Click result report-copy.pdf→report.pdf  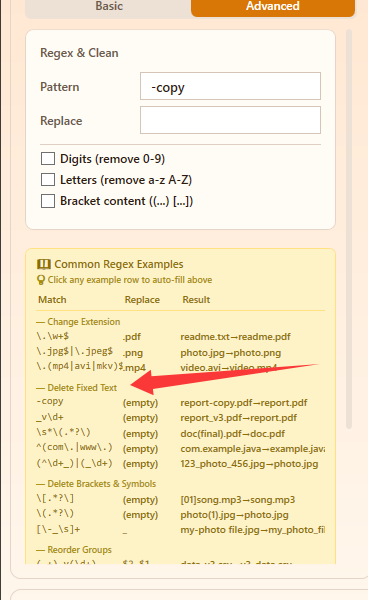[x=244, y=403]
